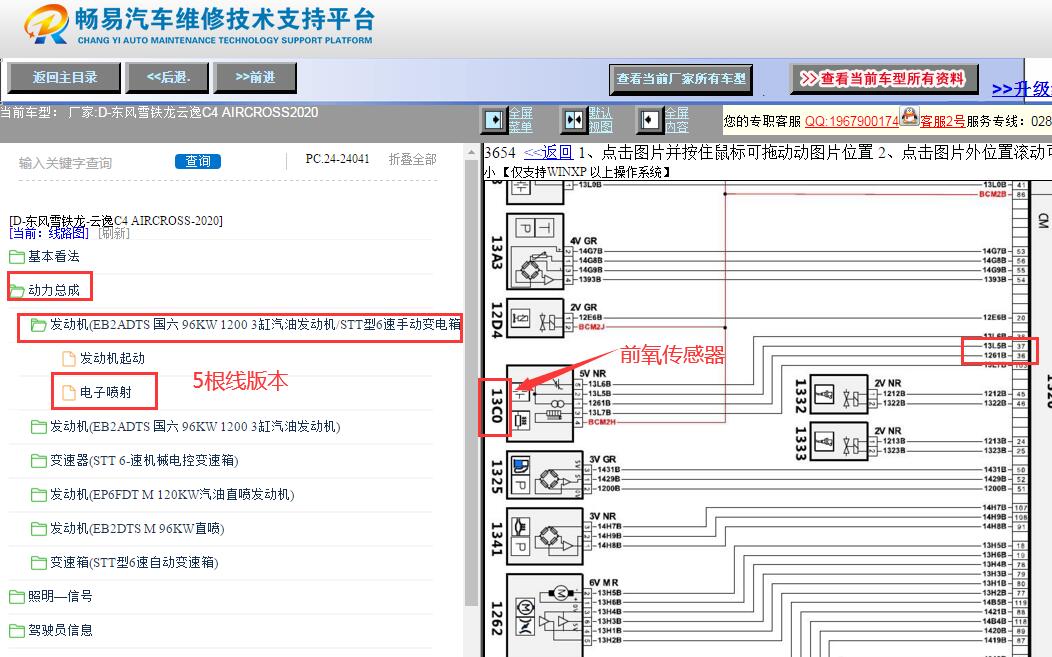Expand the 照明—信号 folder
This screenshot has width=1052, height=657.
point(60,596)
